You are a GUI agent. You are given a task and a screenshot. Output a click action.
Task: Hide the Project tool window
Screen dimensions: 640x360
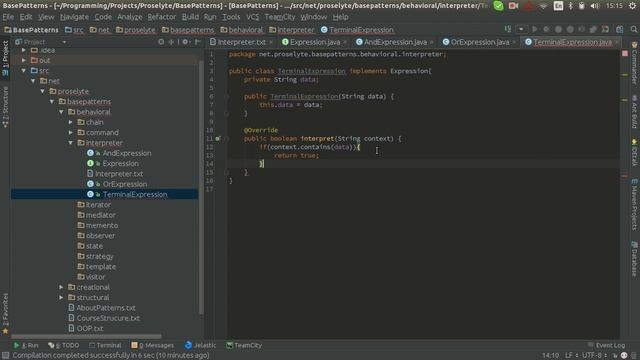coord(198,42)
